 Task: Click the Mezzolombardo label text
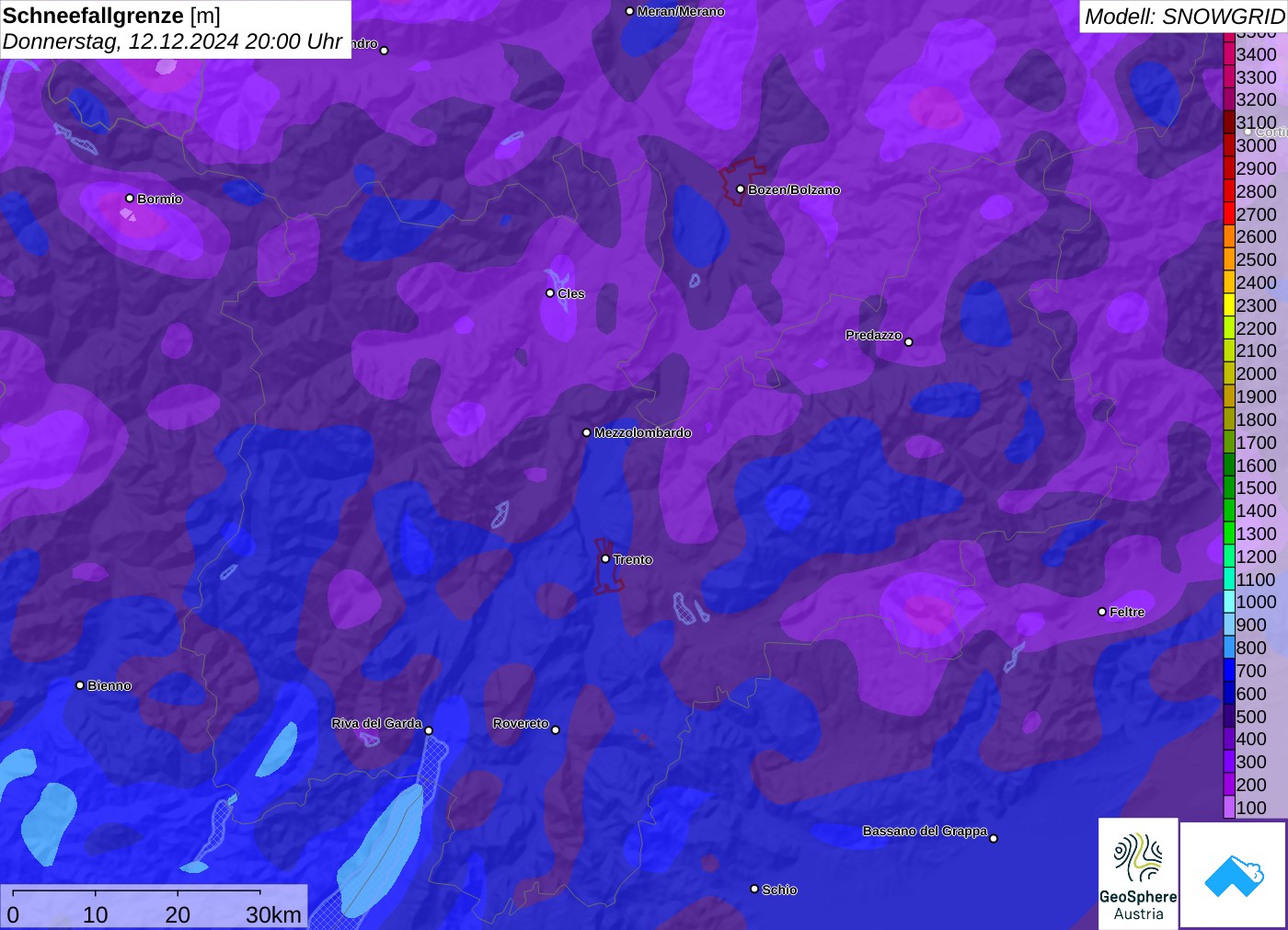click(643, 432)
